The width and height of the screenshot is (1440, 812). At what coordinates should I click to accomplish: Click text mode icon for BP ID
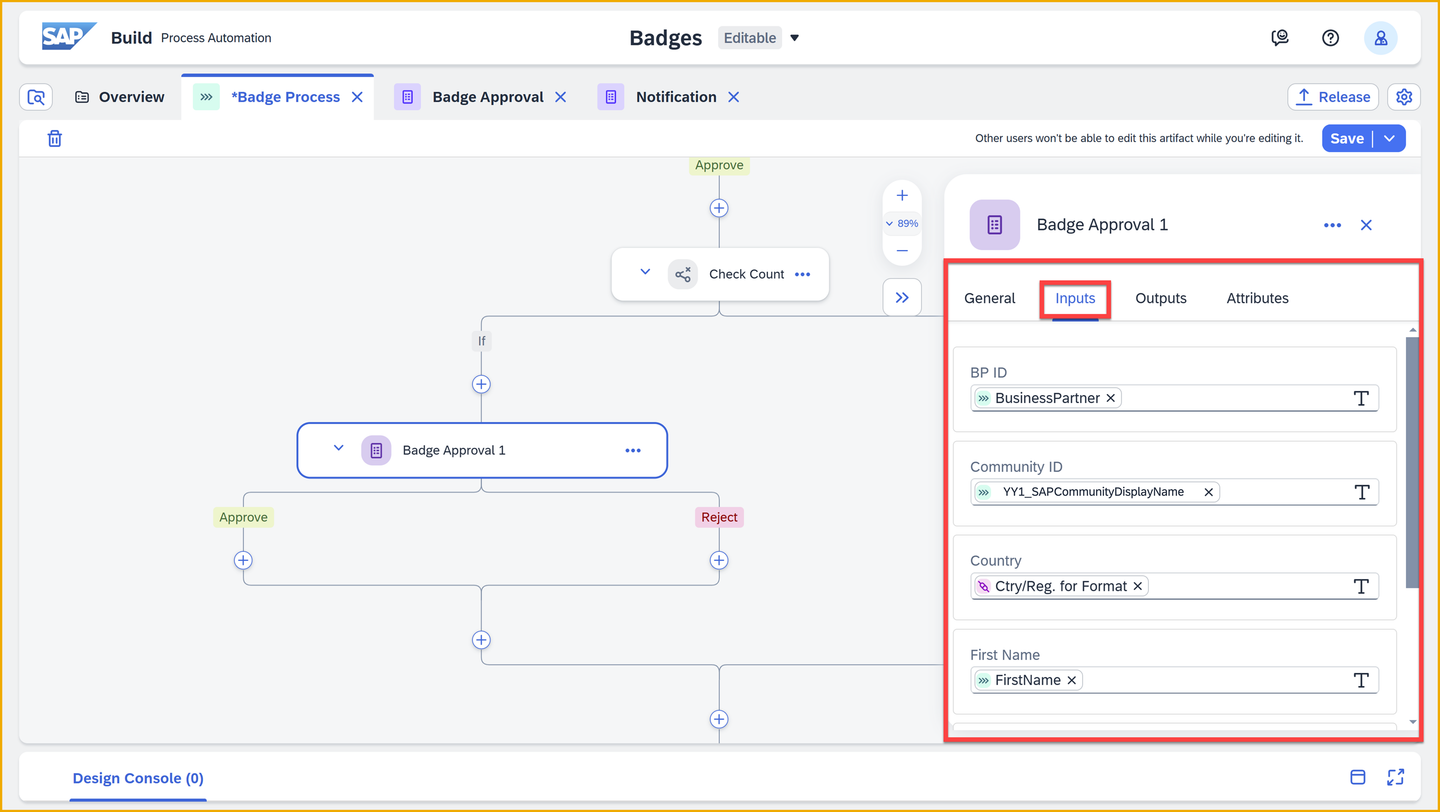pyautogui.click(x=1361, y=398)
